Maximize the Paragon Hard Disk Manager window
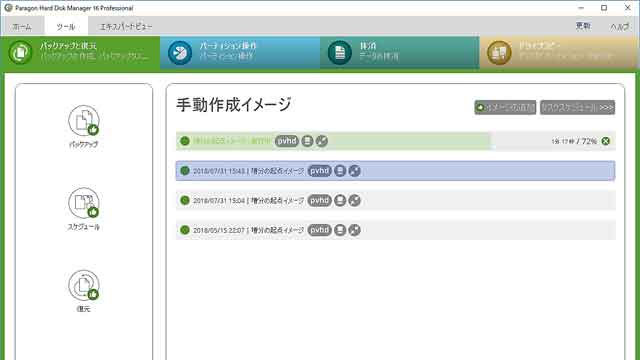 pyautogui.click(x=604, y=8)
